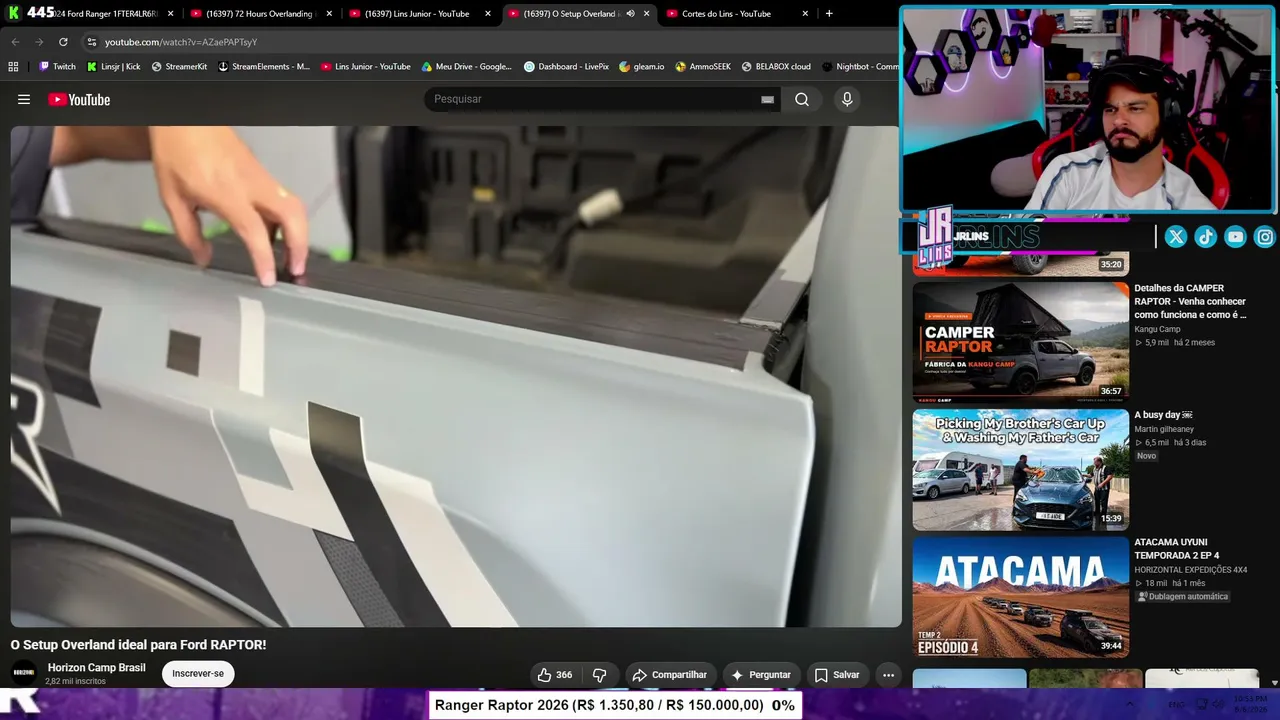Image resolution: width=1280 pixels, height=720 pixels.
Task: Open the more actions three-dot menu
Action: click(x=888, y=675)
